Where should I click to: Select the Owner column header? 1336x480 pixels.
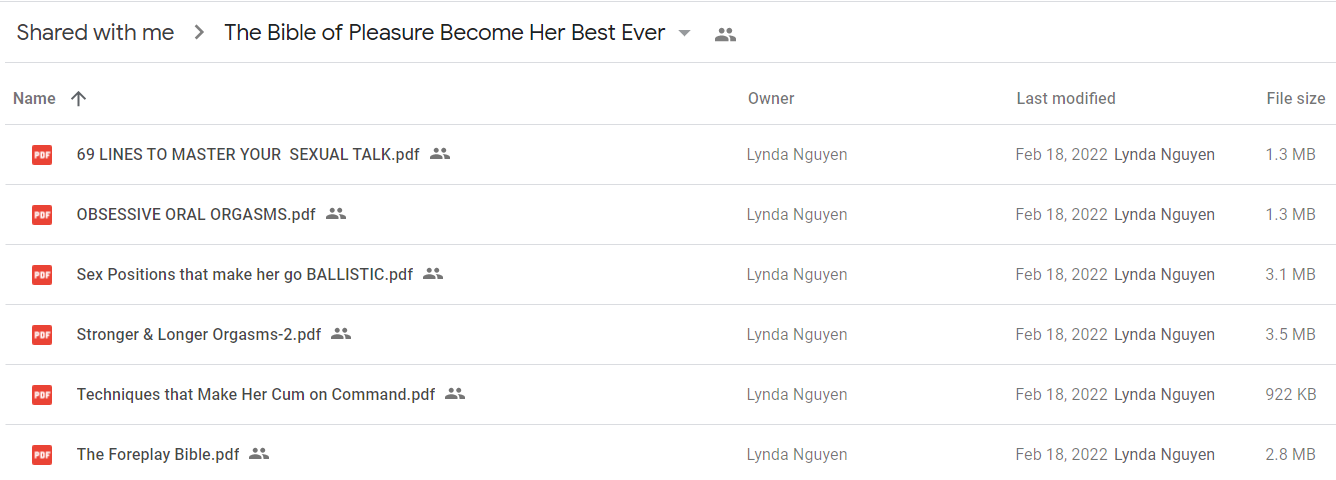(771, 98)
